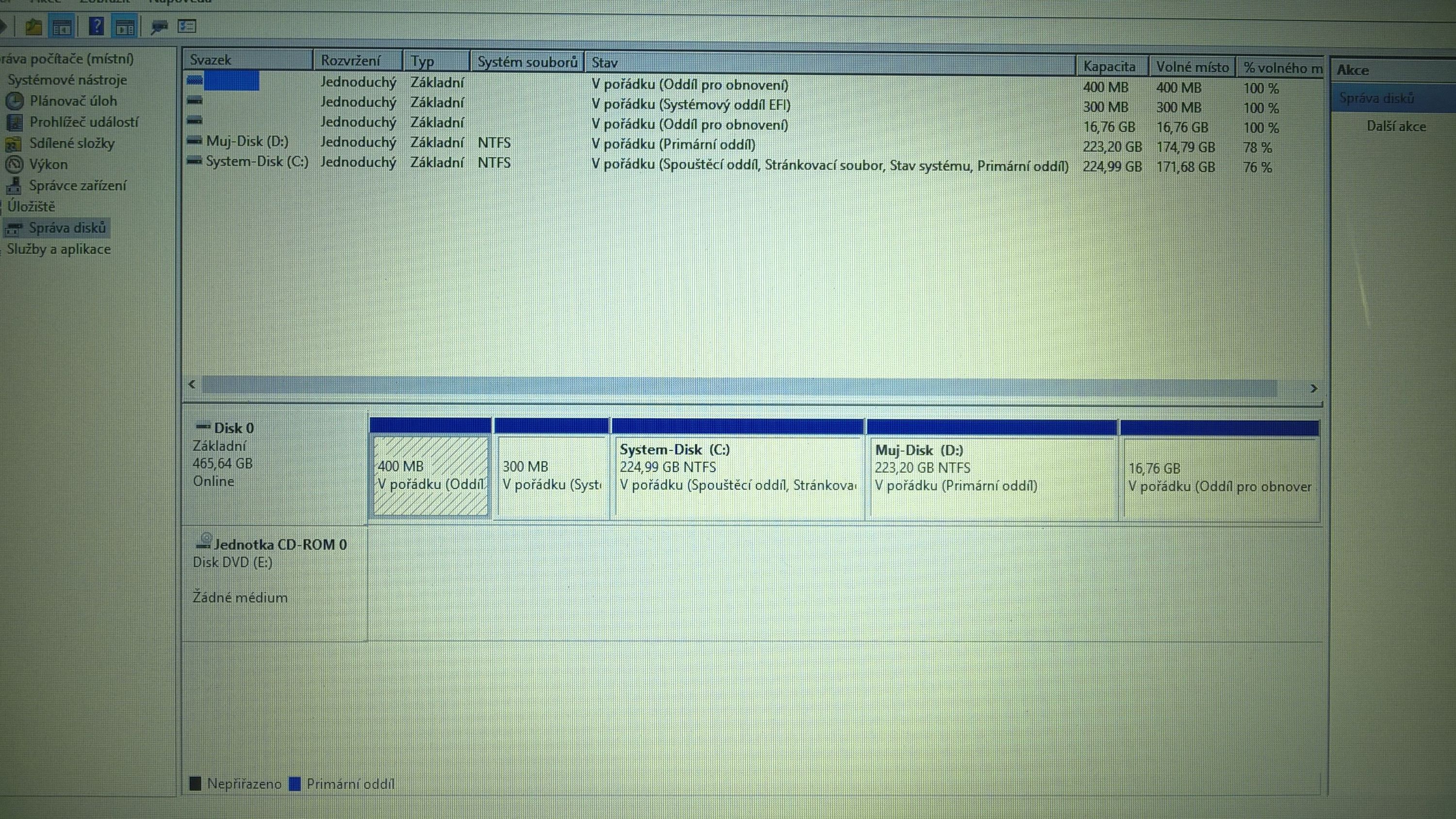Select Úložiště in the console tree
This screenshot has height=819, width=1456.
(31, 207)
